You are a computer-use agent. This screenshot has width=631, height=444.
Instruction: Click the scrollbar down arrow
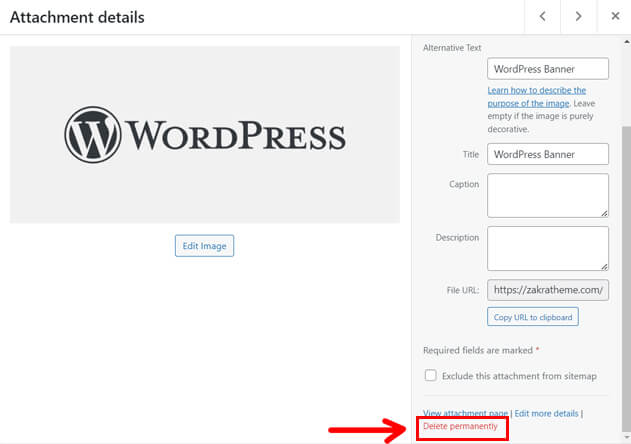point(627,437)
